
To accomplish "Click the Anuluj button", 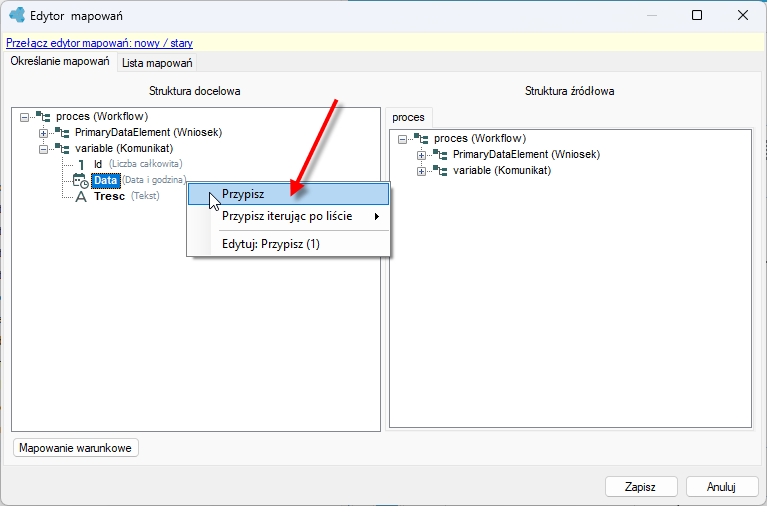I will pyautogui.click(x=722, y=486).
